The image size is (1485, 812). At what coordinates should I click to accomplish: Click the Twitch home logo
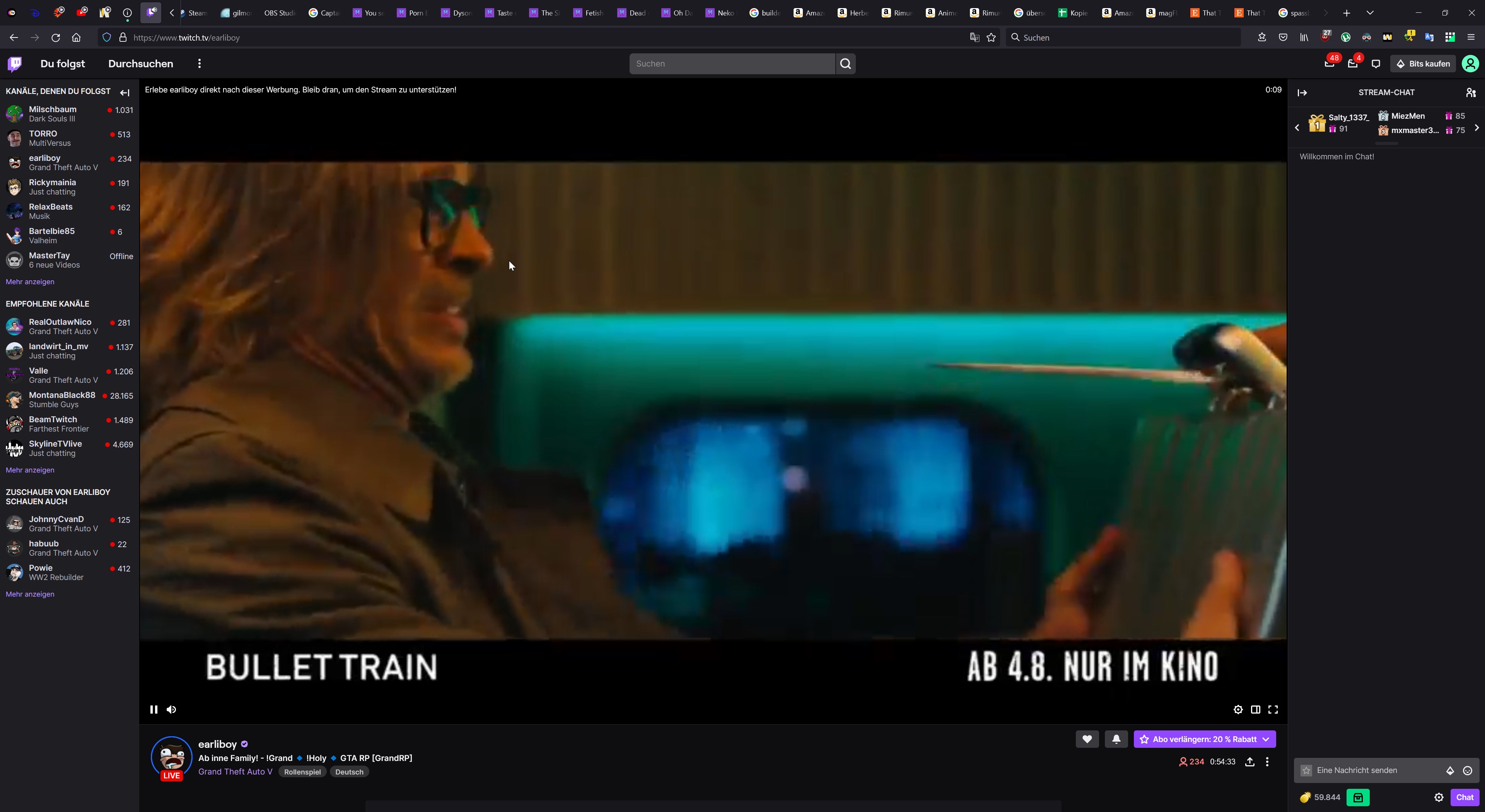click(x=15, y=63)
